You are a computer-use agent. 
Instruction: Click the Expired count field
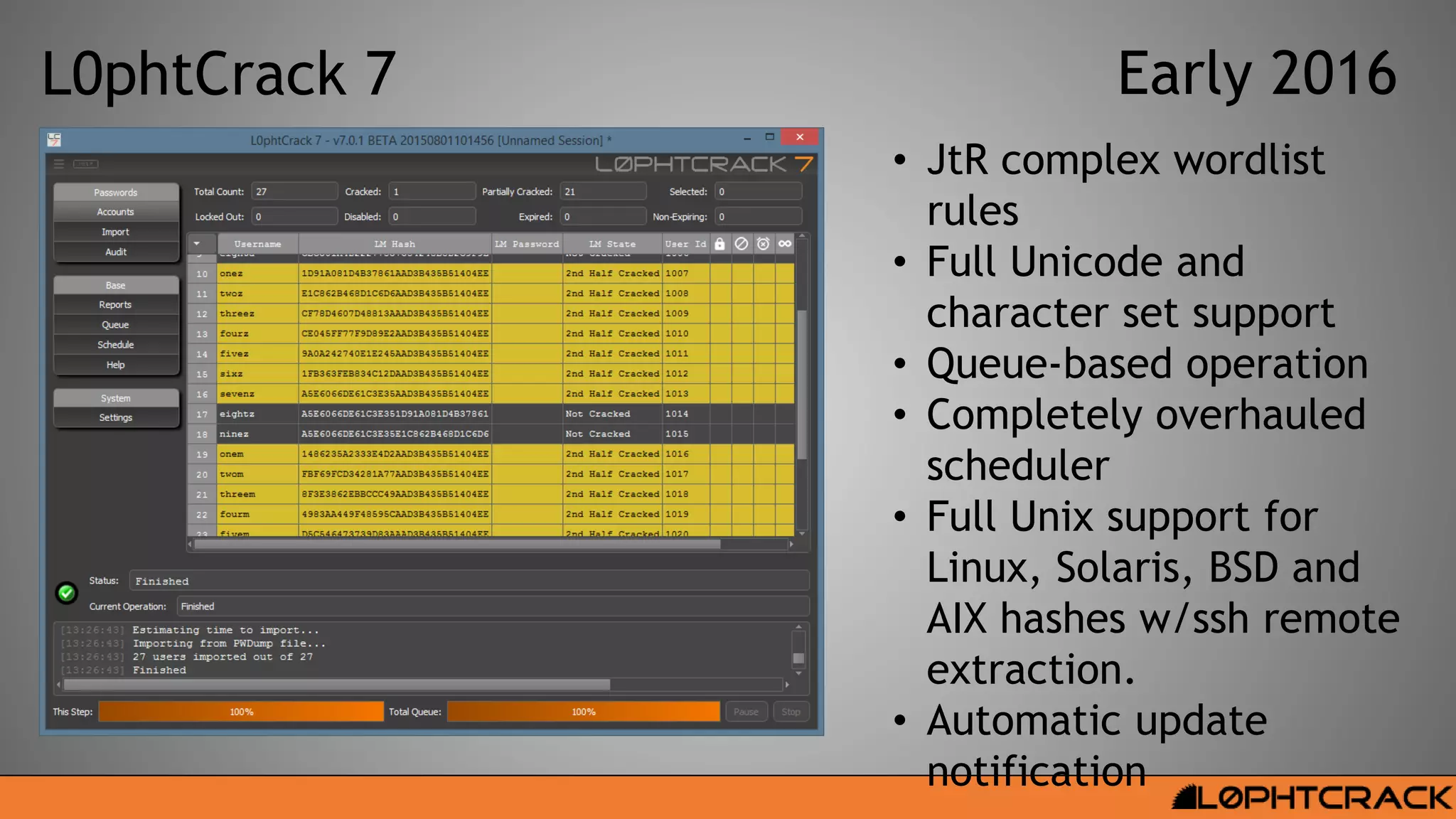point(603,216)
